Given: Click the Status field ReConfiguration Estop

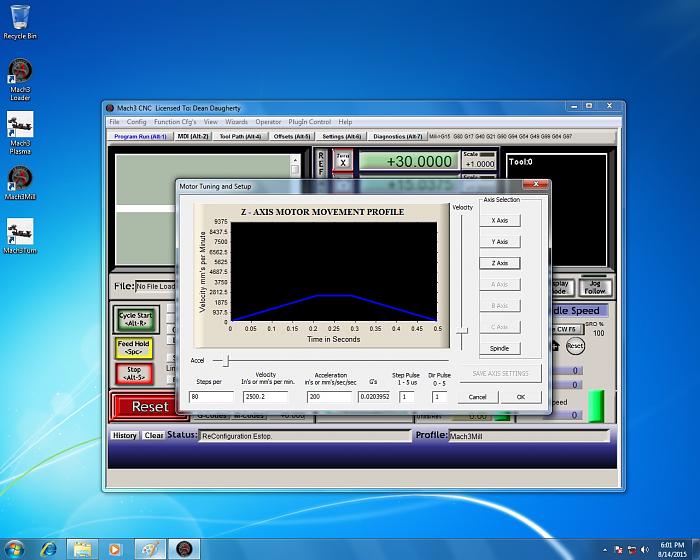Looking at the screenshot, I should (x=305, y=436).
